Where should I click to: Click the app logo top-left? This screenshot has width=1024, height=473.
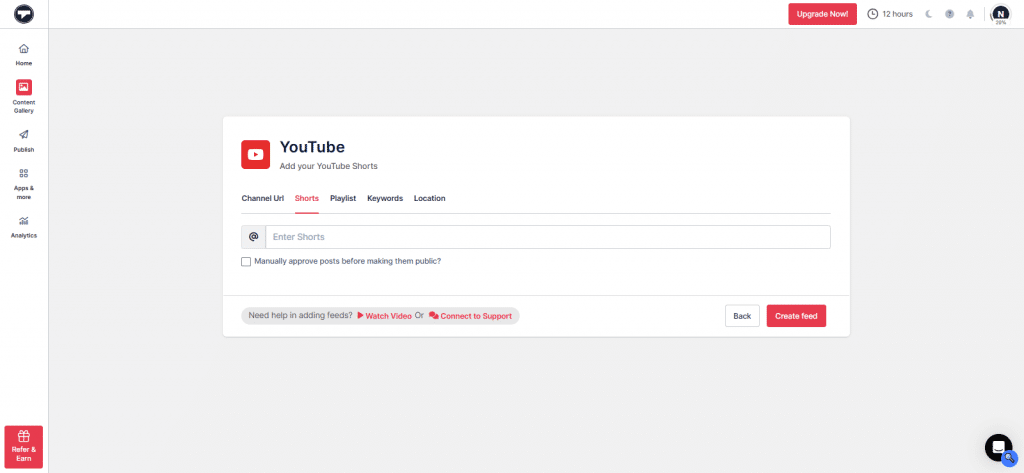24,14
